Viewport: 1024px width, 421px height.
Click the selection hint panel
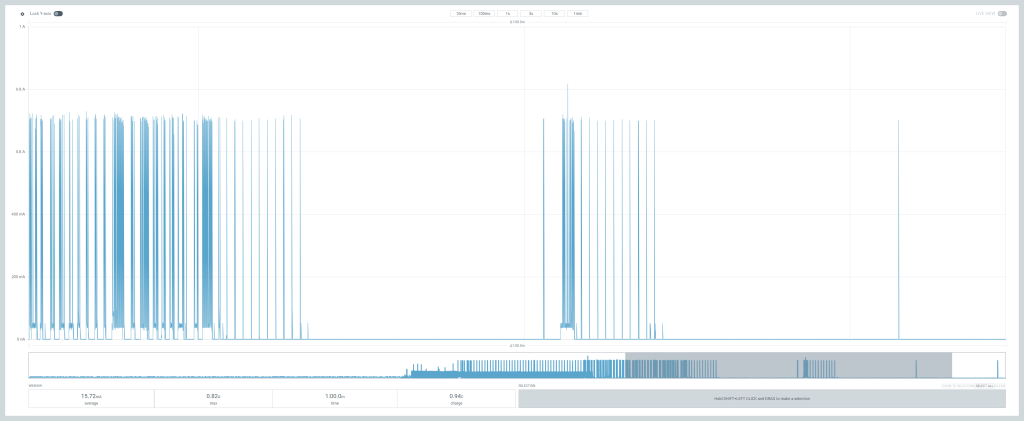click(x=761, y=398)
